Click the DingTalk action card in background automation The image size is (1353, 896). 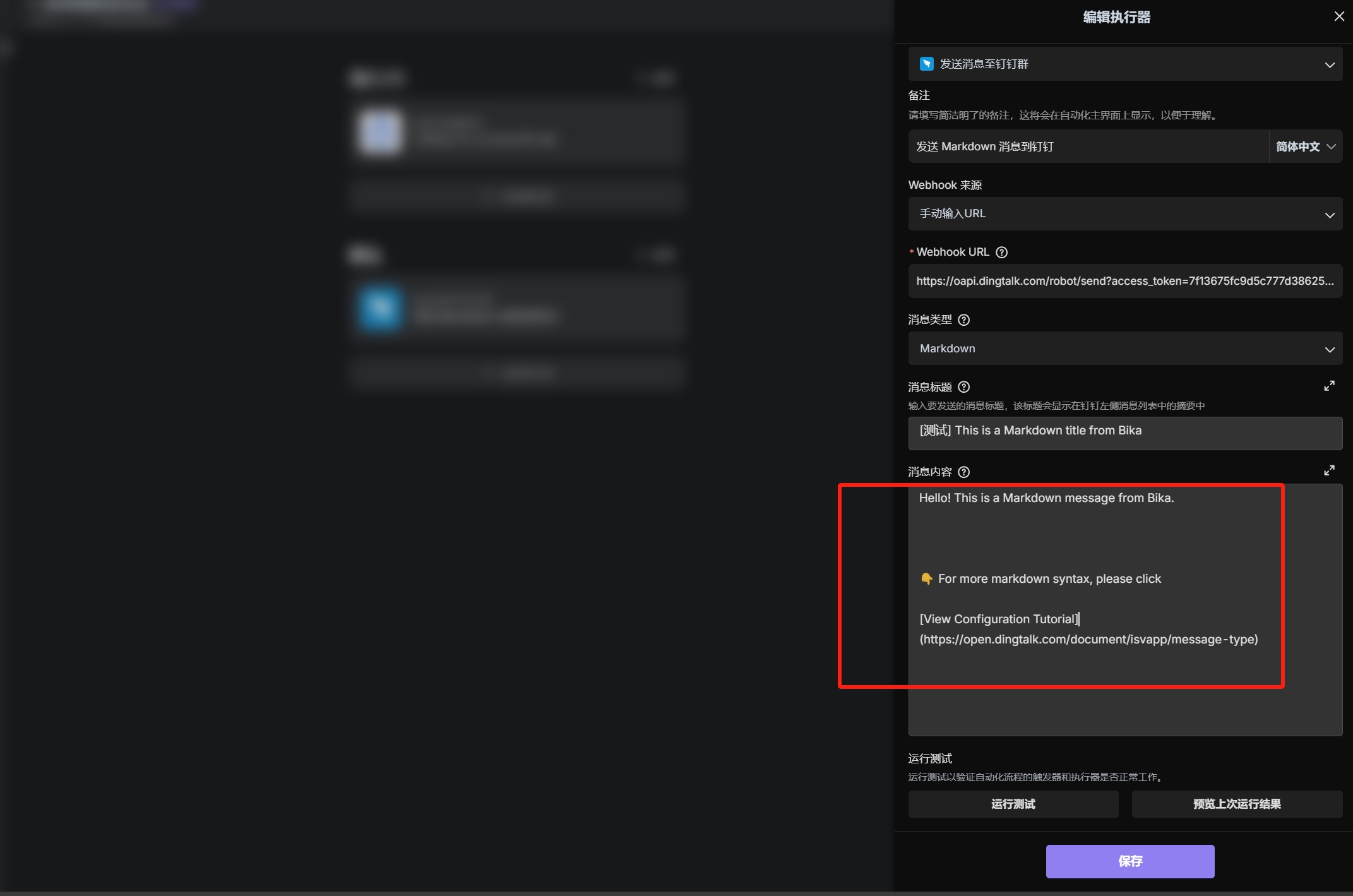pos(518,310)
